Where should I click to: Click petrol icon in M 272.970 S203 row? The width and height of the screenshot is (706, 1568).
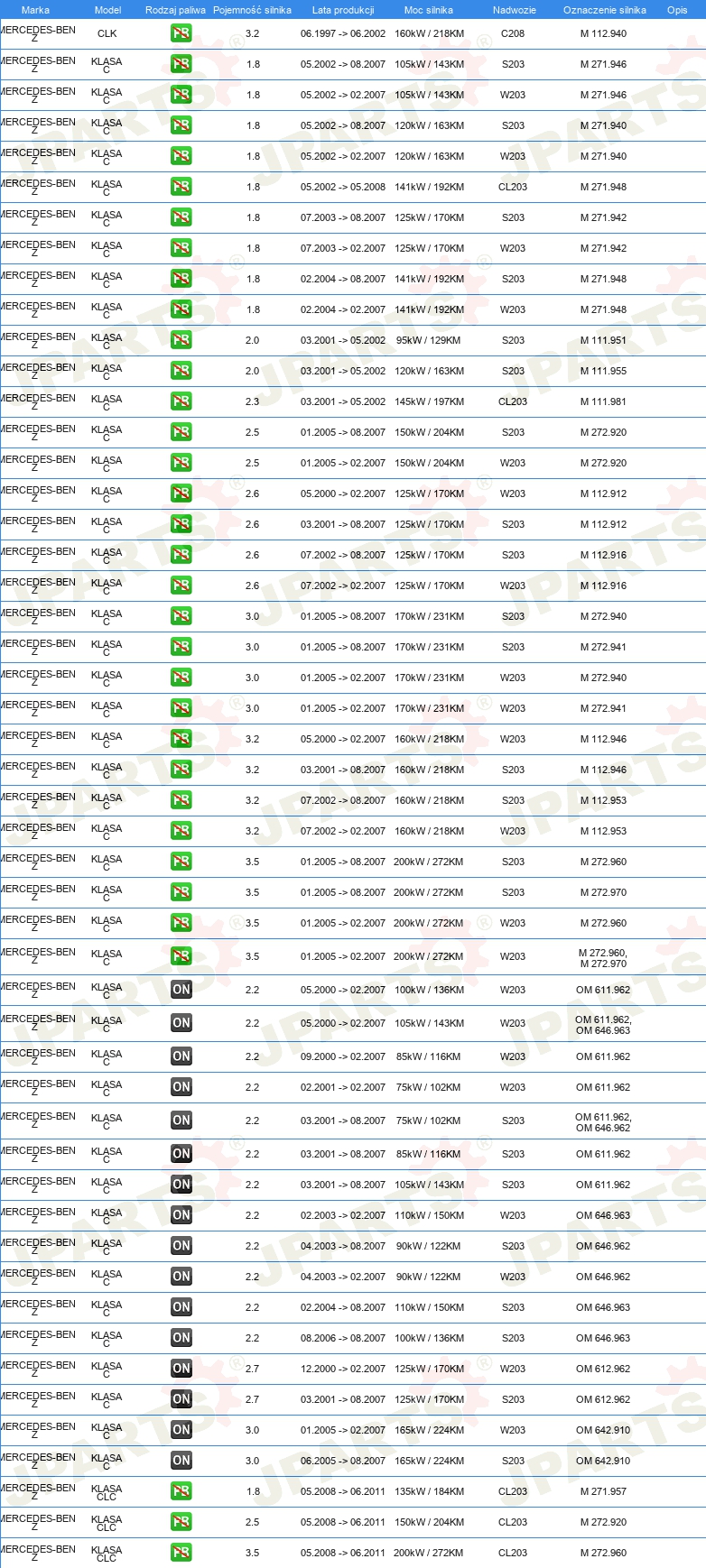(x=181, y=892)
